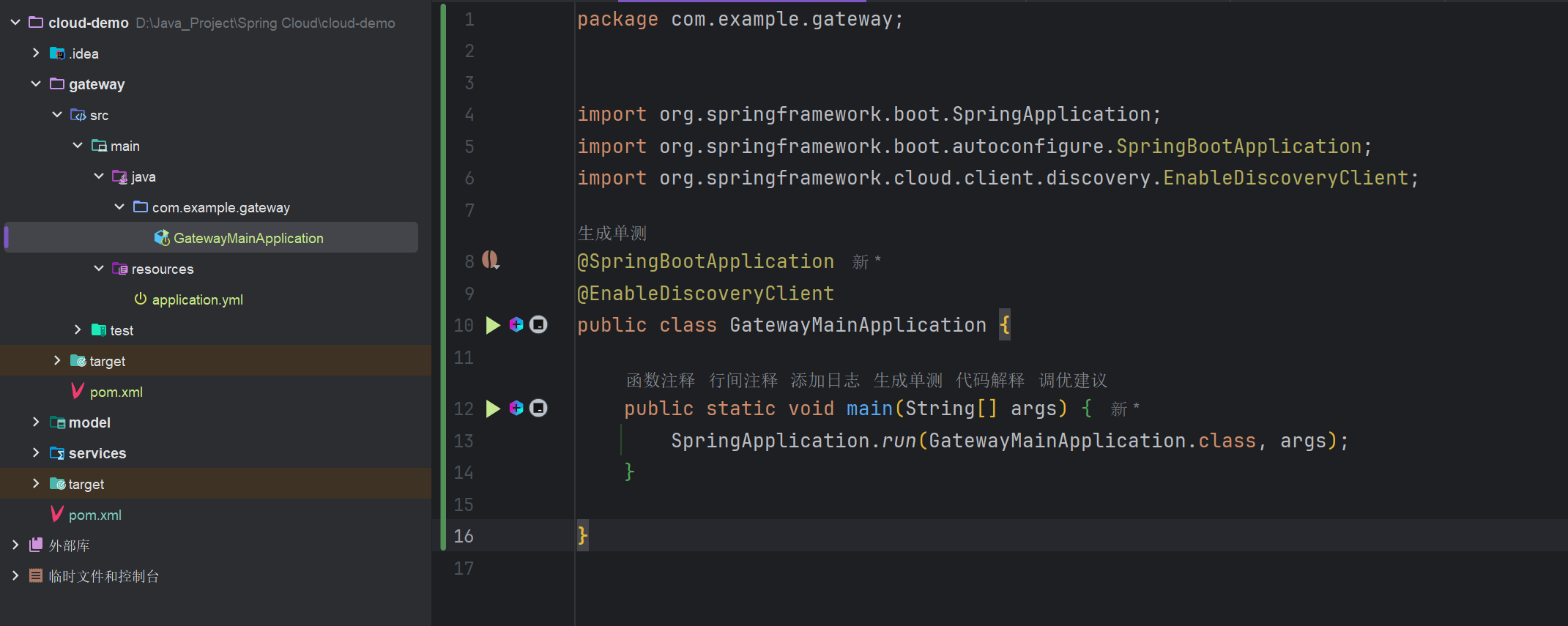Click the 函数注释 code lens link
Viewport: 1568px width, 626px height.
pos(660,381)
